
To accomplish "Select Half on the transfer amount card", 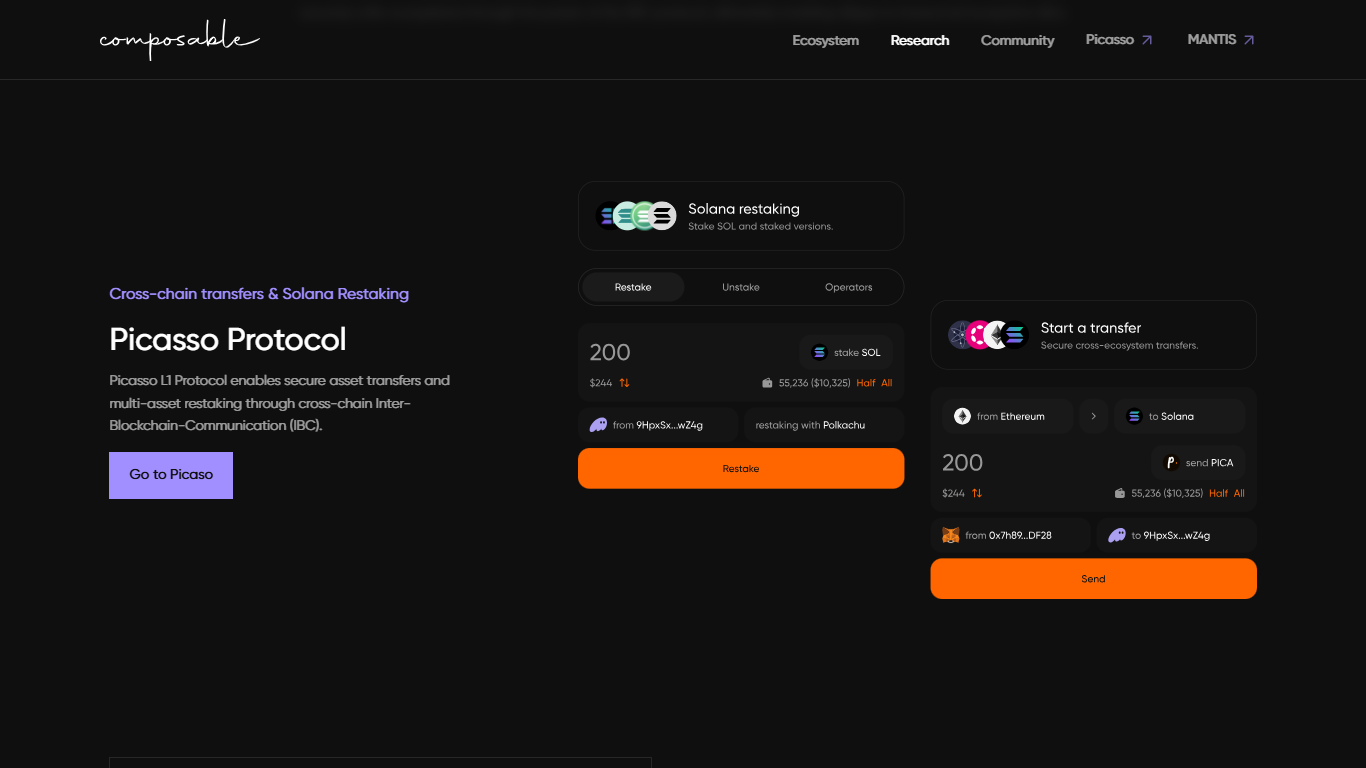I will 1219,493.
